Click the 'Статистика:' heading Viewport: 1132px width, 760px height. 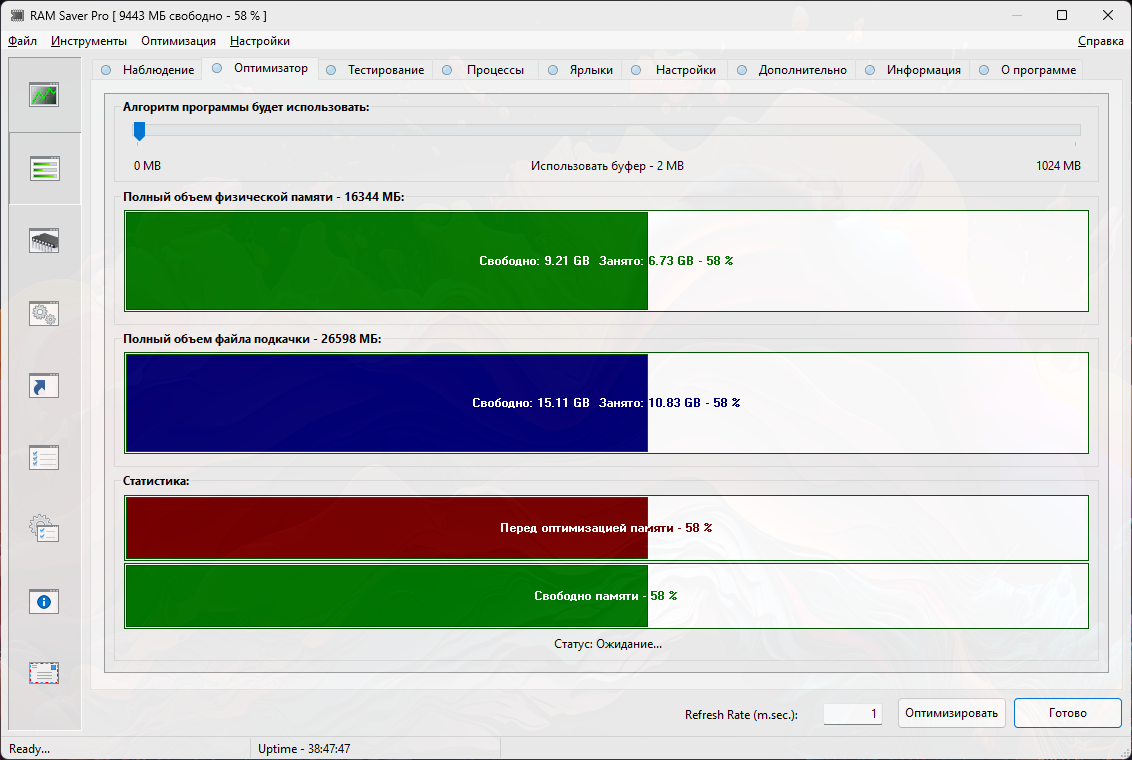tap(156, 481)
